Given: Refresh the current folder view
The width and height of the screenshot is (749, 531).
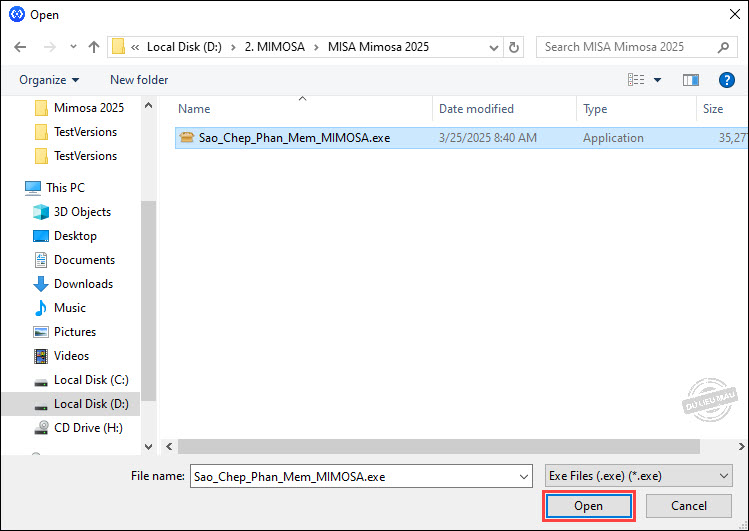Looking at the screenshot, I should [x=514, y=47].
